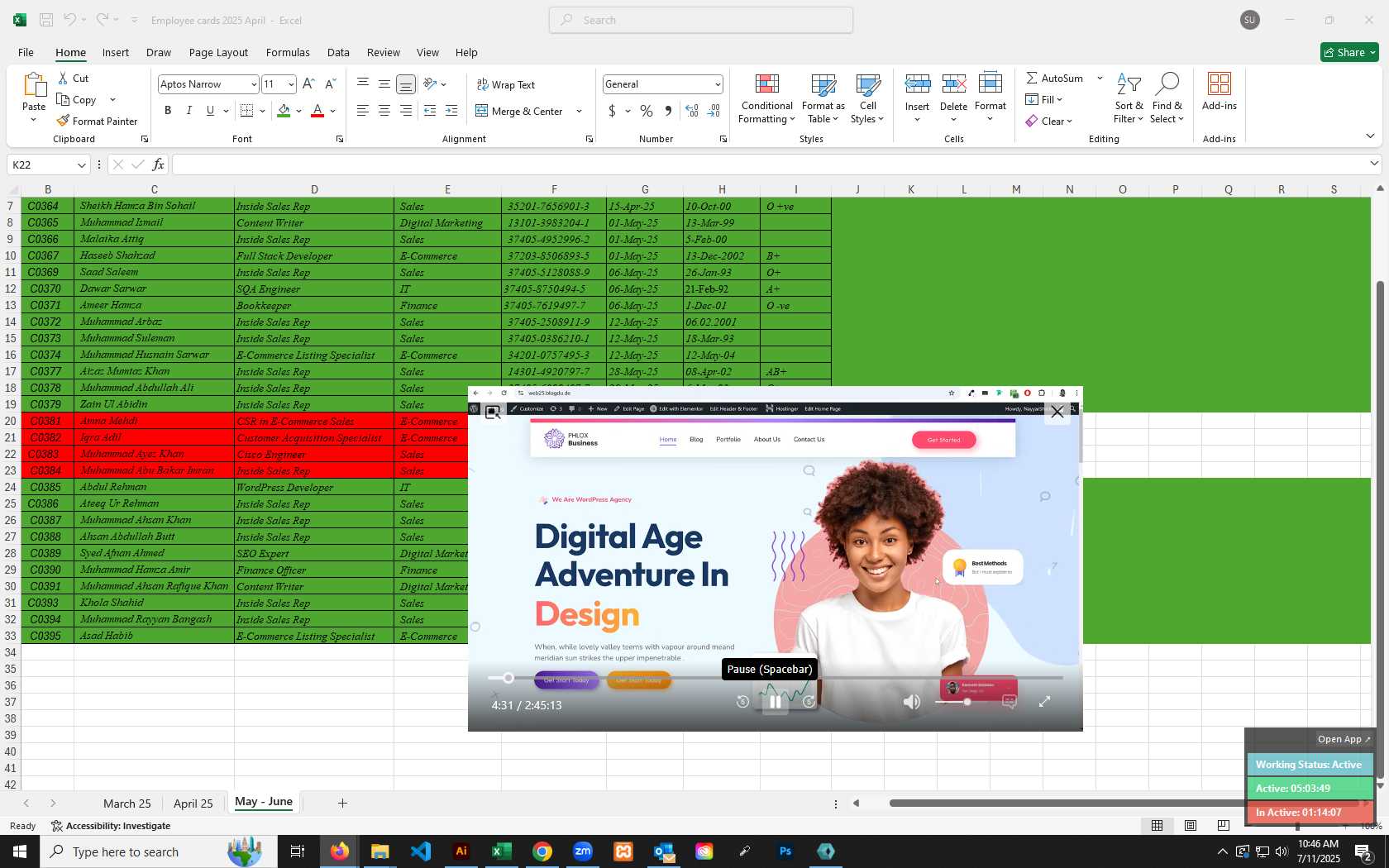The height and width of the screenshot is (868, 1389).
Task: Open Visual Studio Code from the taskbar
Action: pos(420,851)
